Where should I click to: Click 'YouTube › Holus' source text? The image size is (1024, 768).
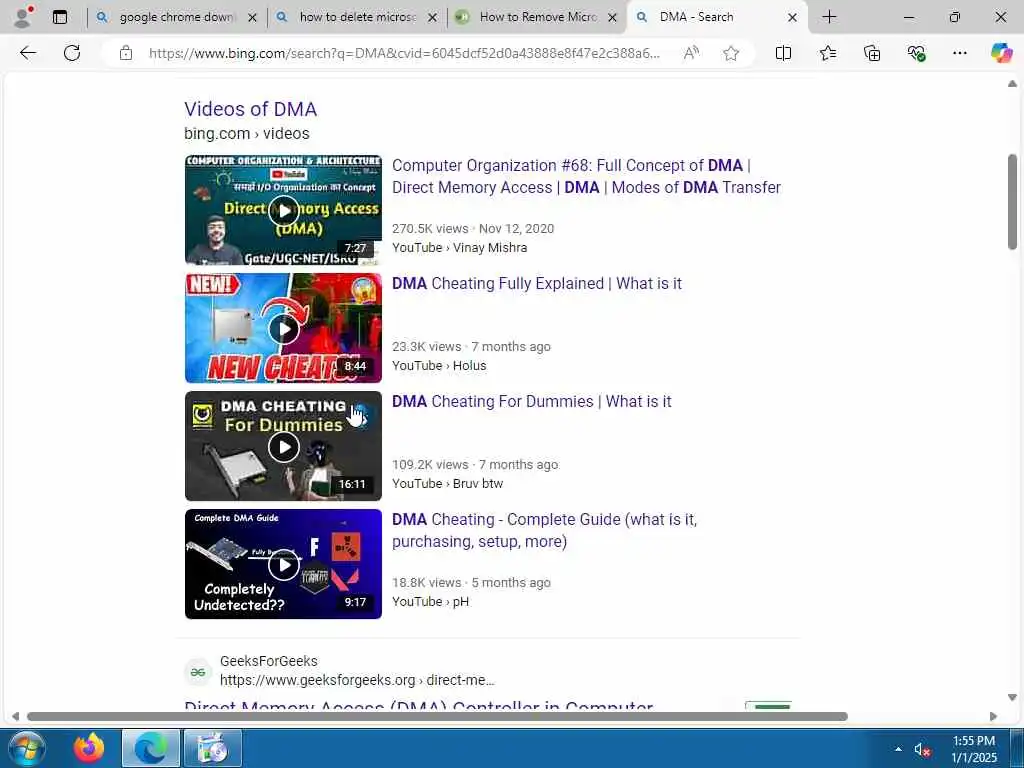439,366
